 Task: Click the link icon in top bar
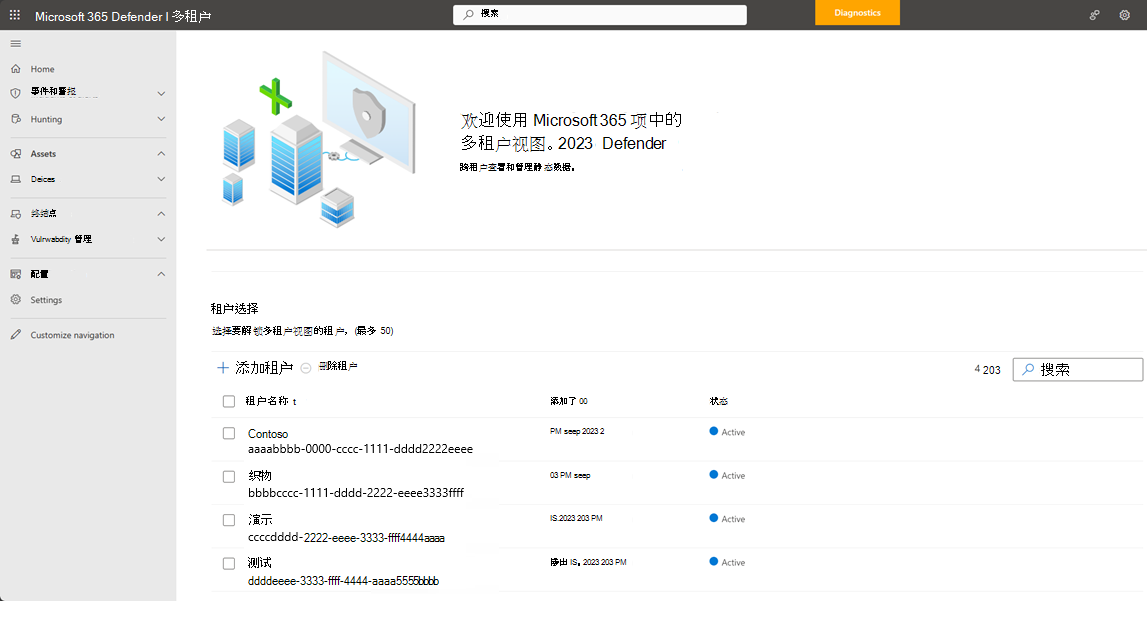click(x=1094, y=15)
